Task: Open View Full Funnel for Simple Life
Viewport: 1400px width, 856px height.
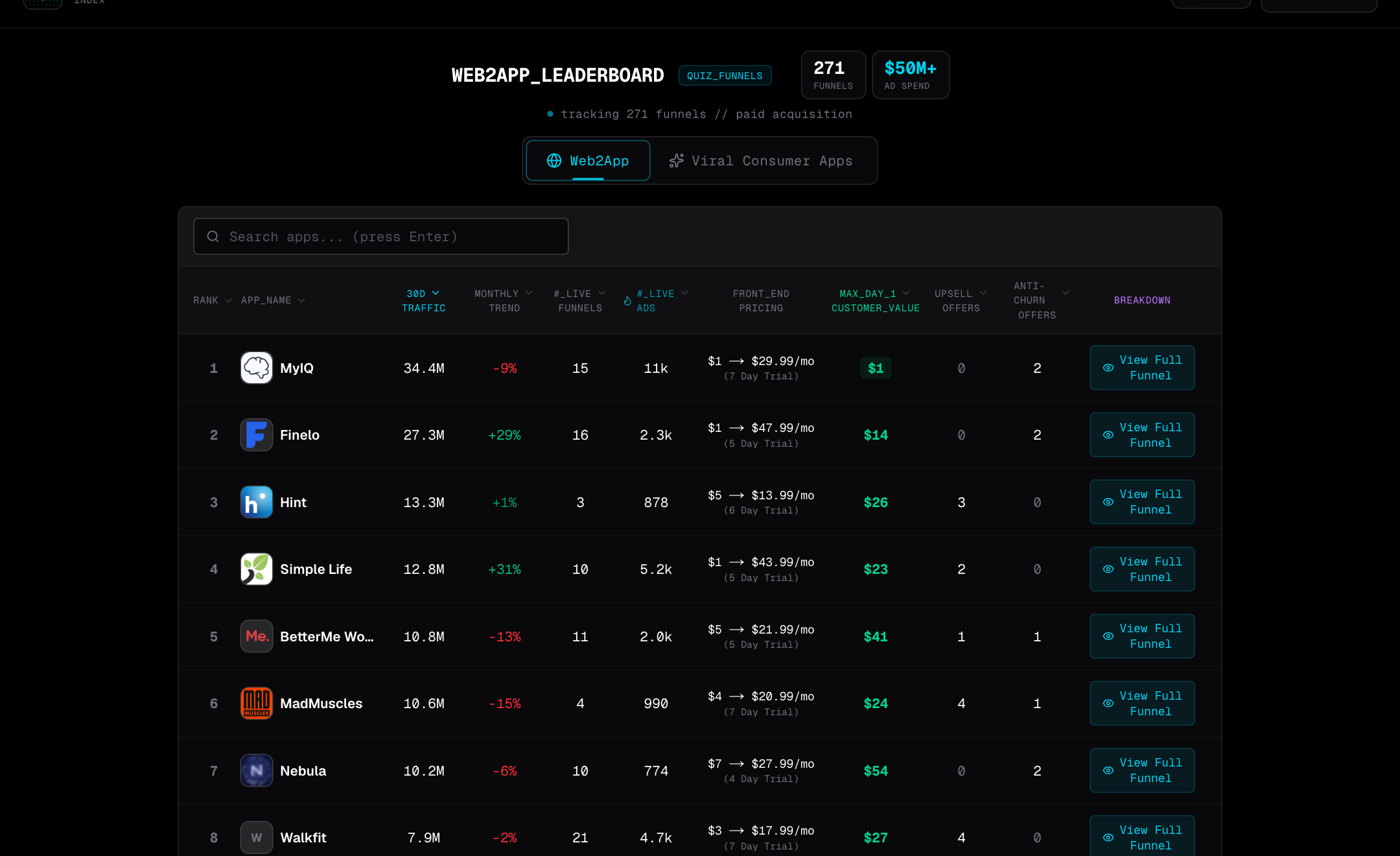Action: tap(1142, 569)
